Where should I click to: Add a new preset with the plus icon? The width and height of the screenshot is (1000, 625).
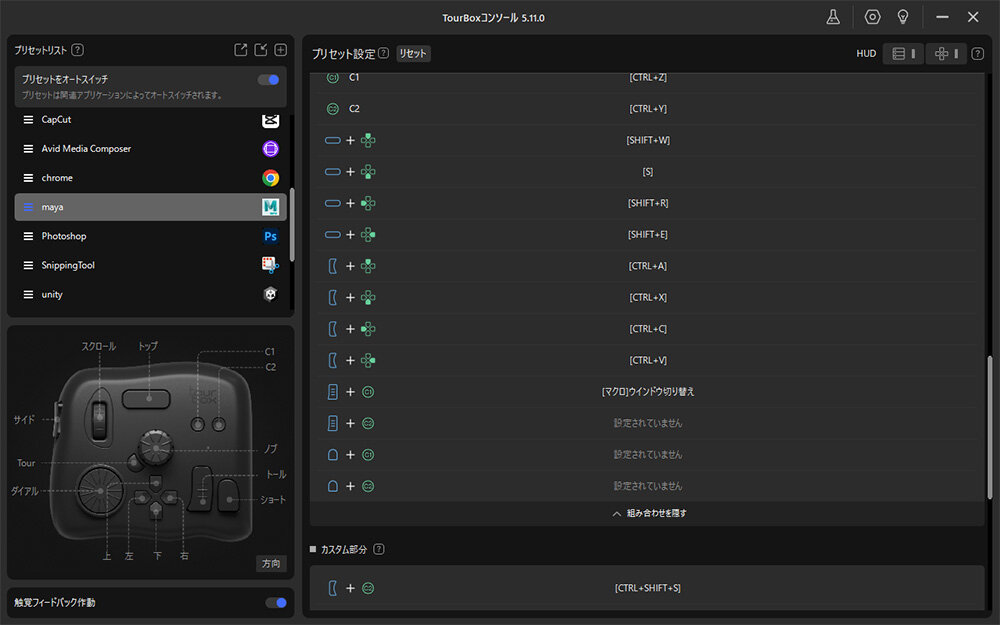(281, 50)
